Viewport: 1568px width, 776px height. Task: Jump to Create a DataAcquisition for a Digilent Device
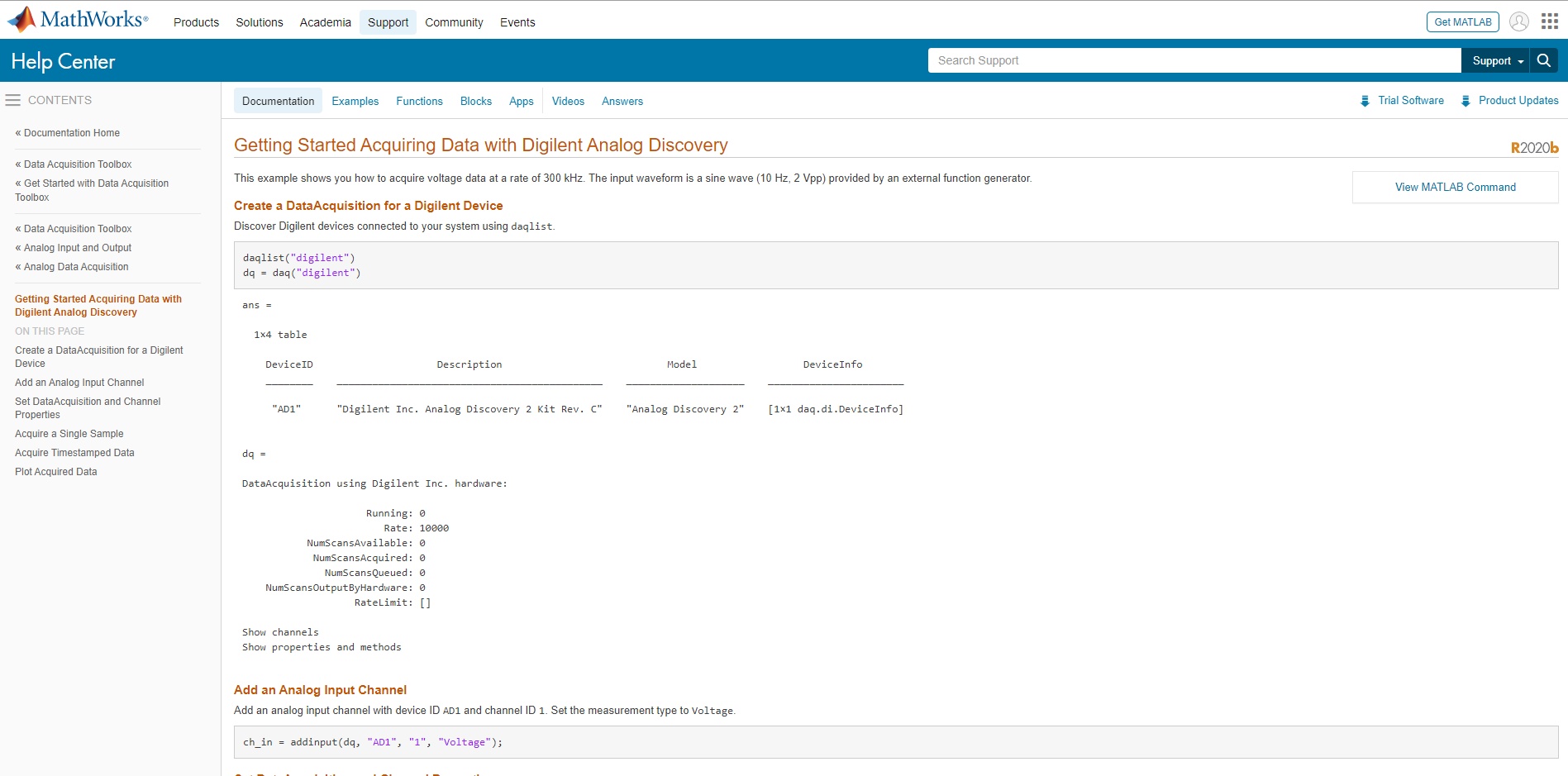pyautogui.click(x=99, y=356)
